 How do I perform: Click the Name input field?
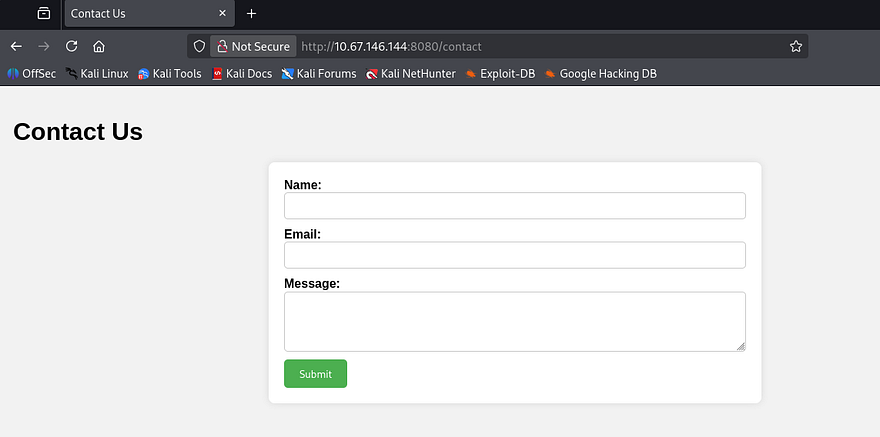click(x=514, y=205)
